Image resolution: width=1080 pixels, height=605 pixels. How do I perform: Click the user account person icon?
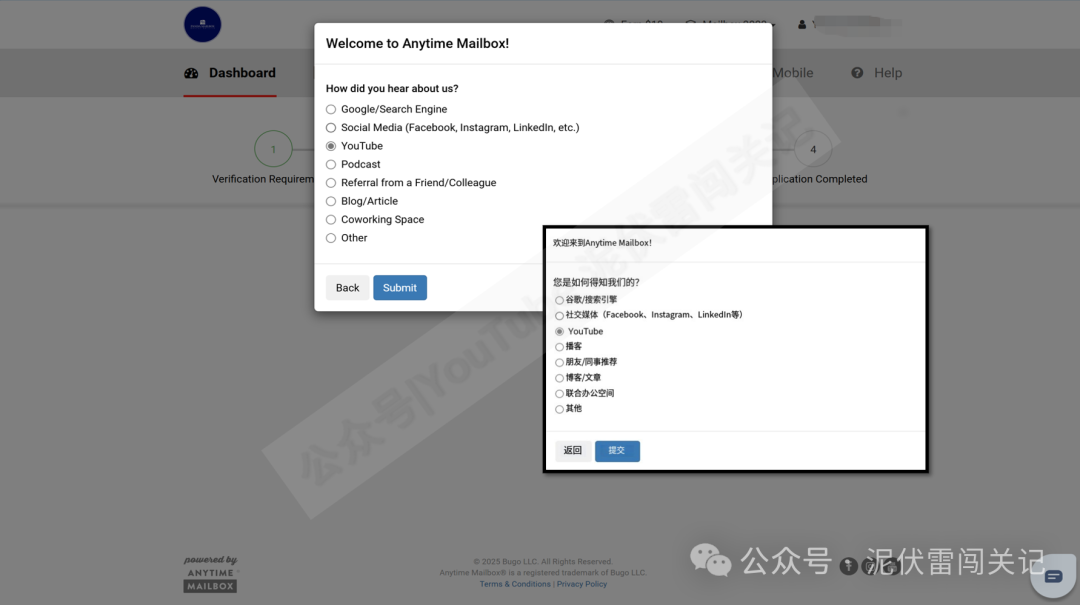coord(802,24)
